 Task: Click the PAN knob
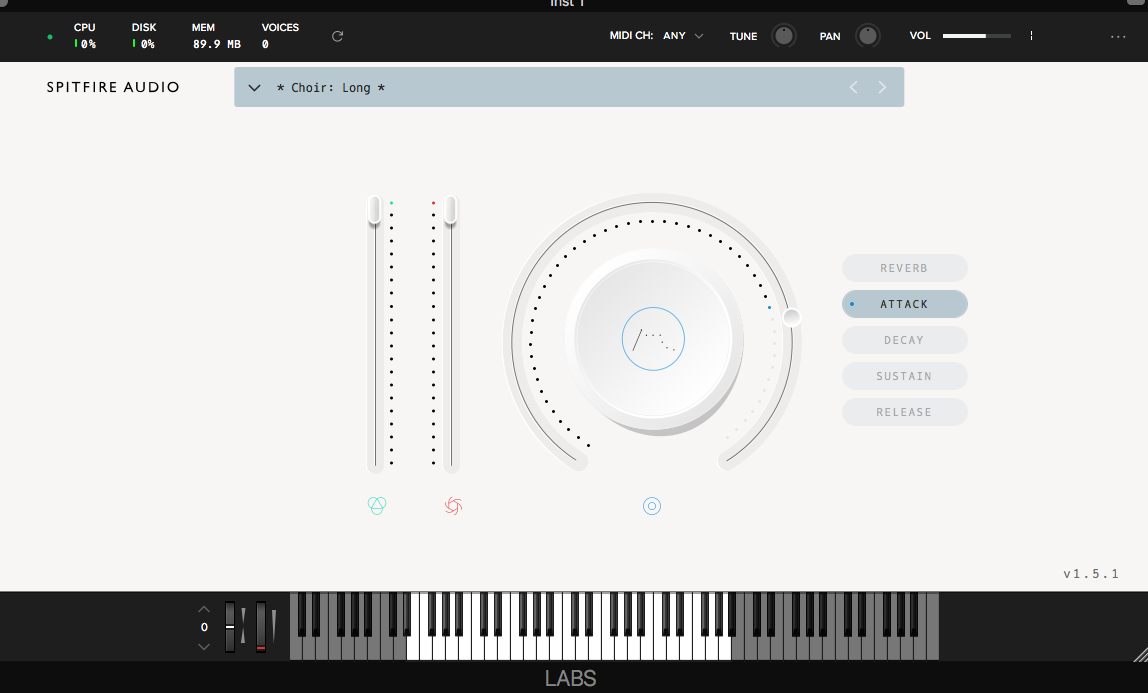[868, 35]
